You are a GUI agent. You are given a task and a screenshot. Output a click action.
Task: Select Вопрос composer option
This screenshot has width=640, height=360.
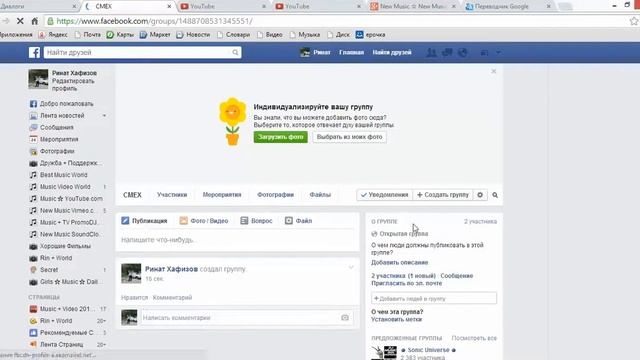(256, 221)
